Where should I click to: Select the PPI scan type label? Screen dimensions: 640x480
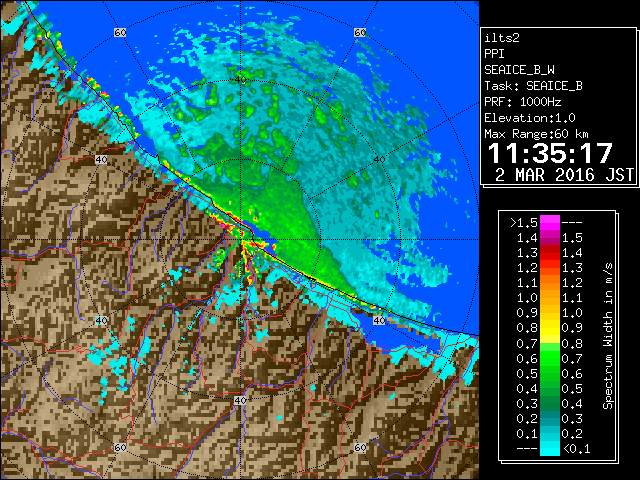(x=494, y=54)
